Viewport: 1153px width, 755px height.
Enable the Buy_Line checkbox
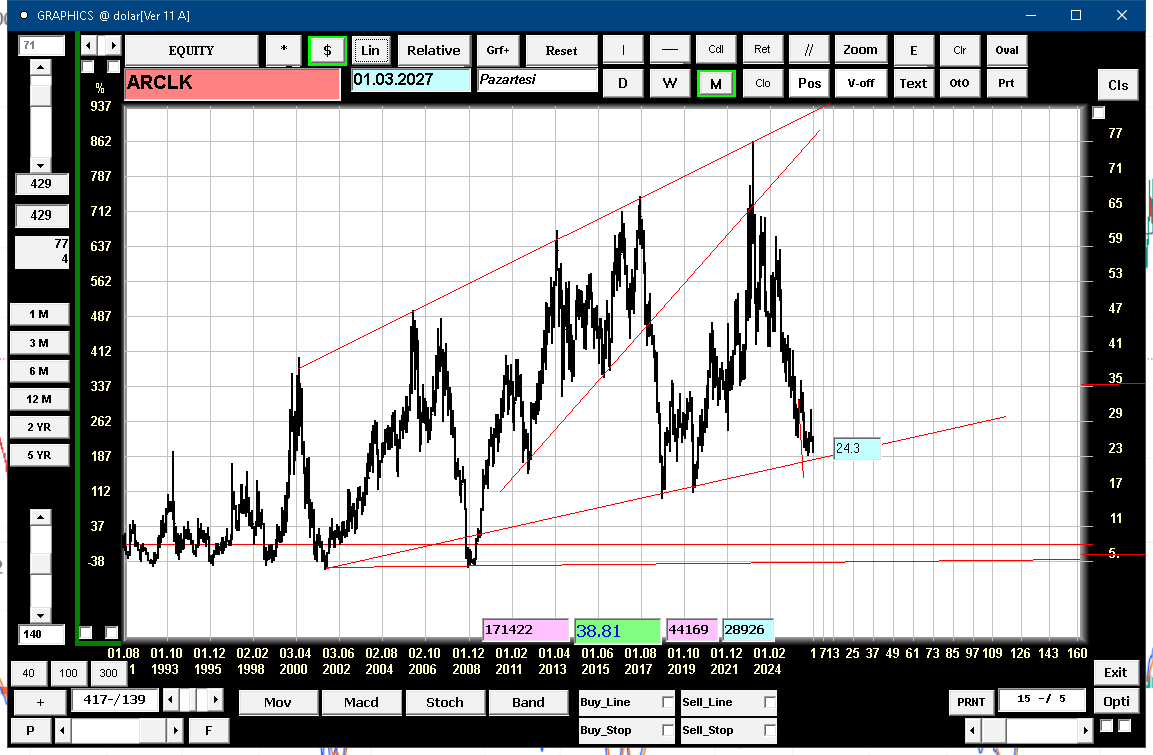click(x=668, y=703)
